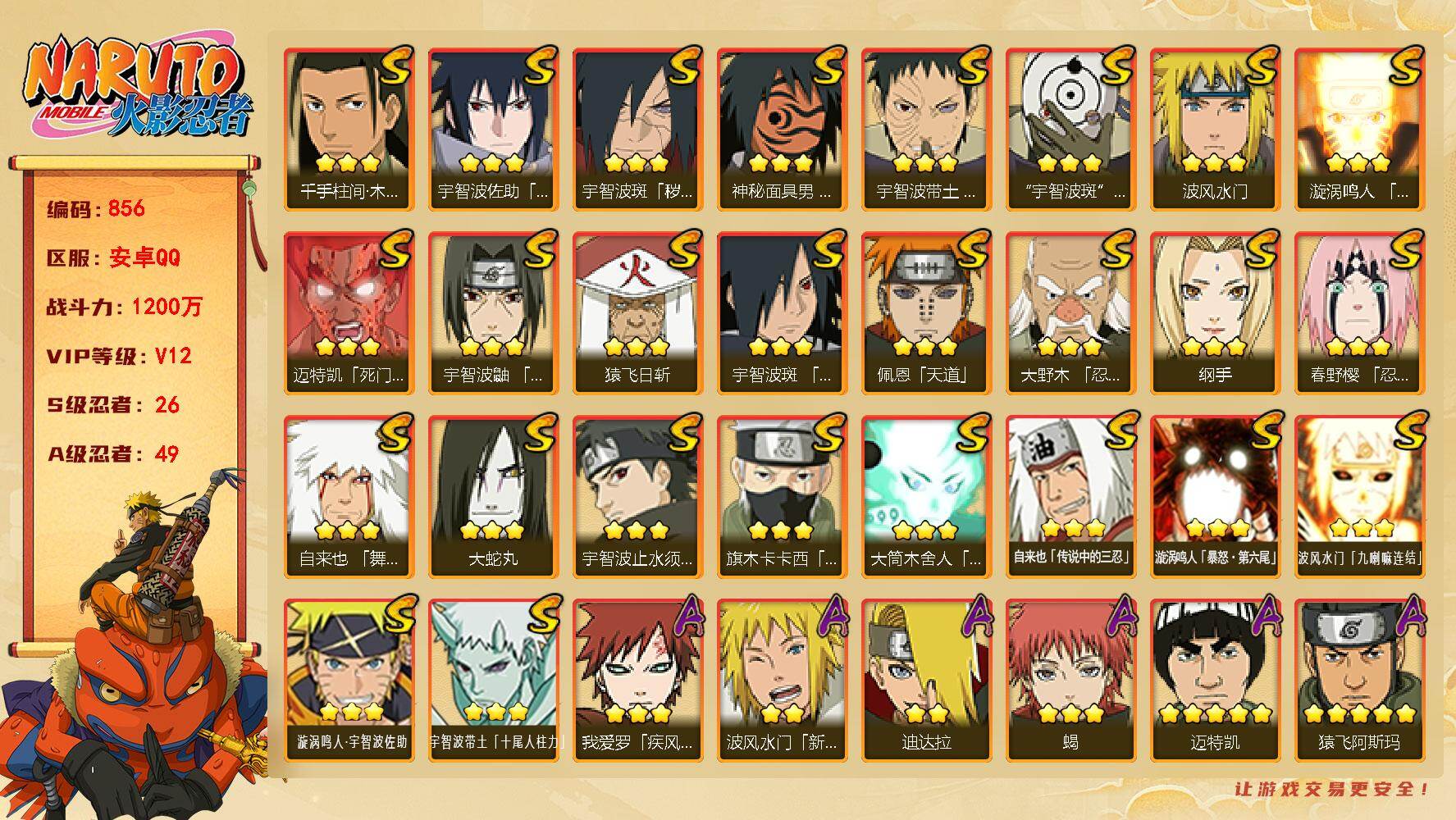Click the 让游戏交易更安全 slogan text

pos(1332,790)
